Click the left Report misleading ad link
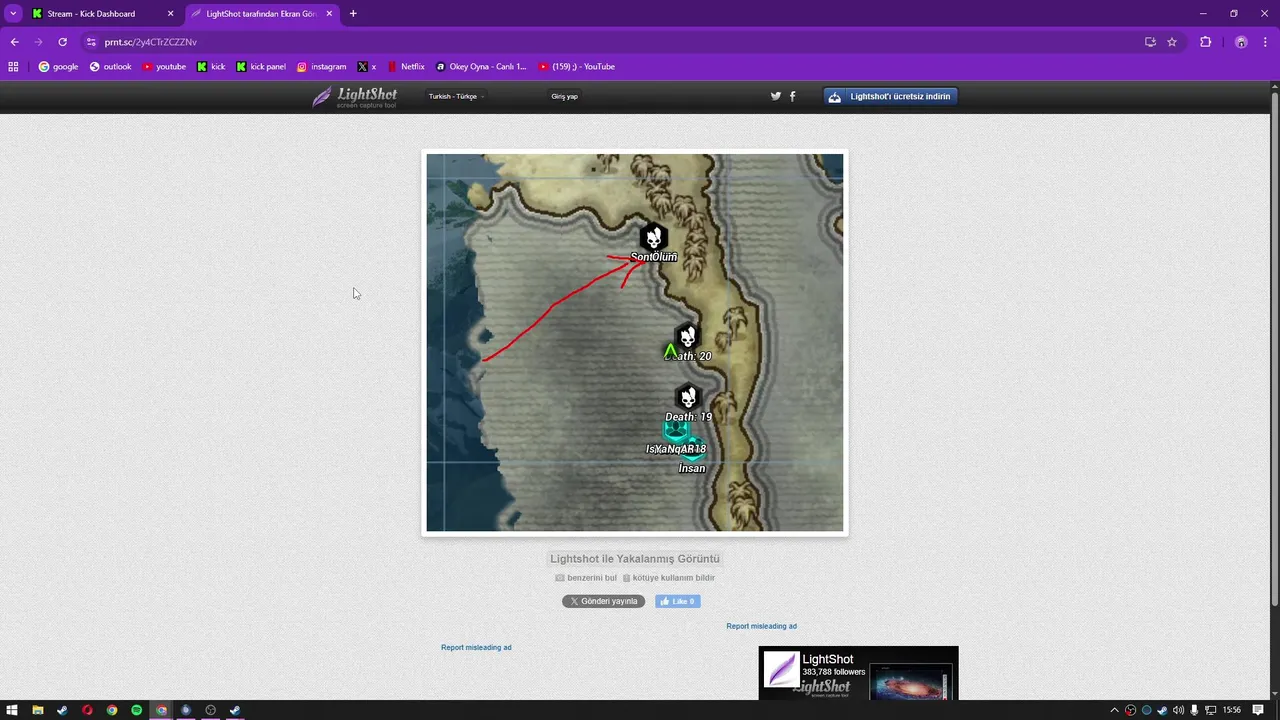This screenshot has height=720, width=1280. pyautogui.click(x=476, y=647)
